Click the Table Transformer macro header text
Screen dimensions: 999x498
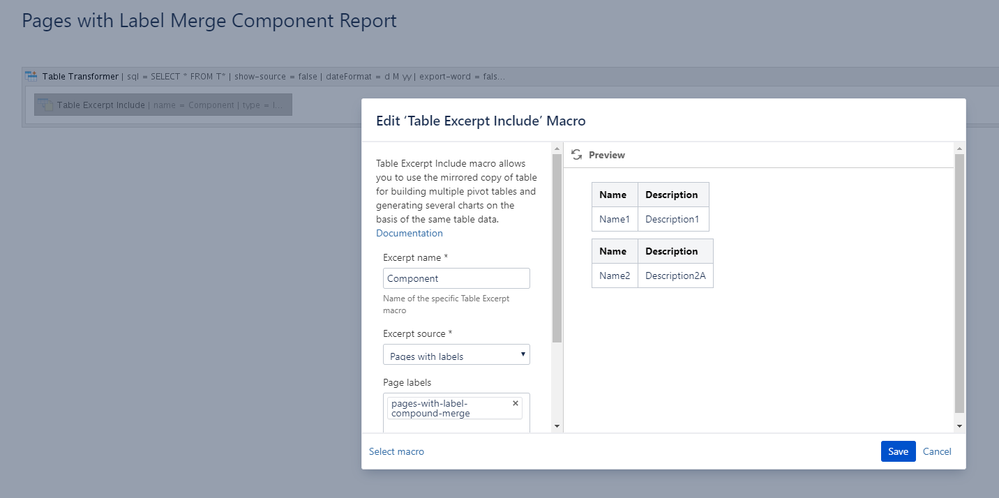(x=80, y=76)
